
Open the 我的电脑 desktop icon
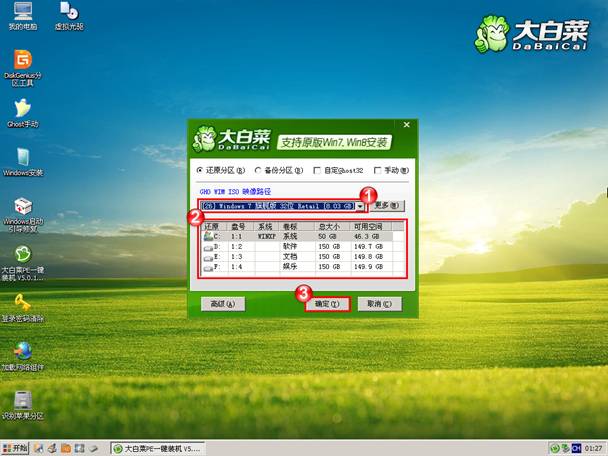[22, 13]
